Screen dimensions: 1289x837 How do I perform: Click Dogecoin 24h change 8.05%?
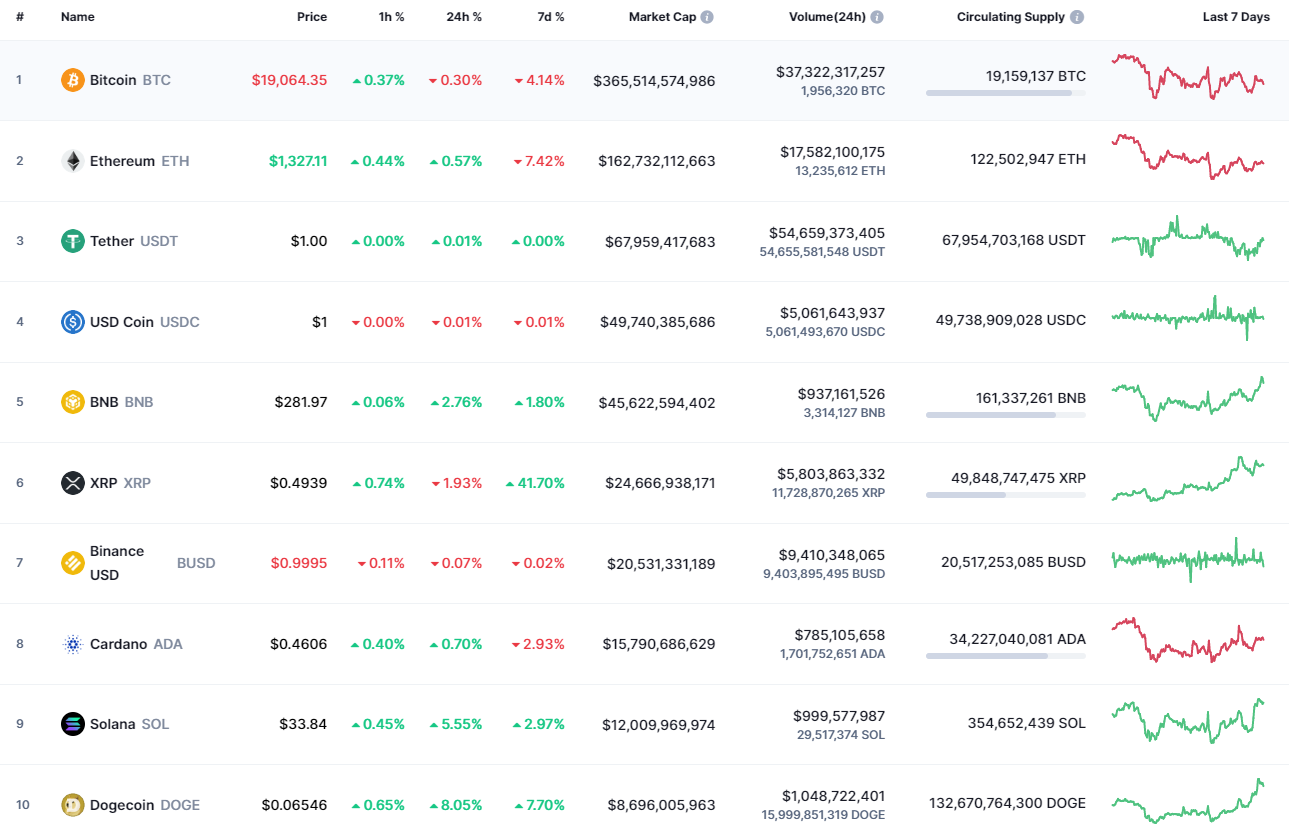coord(456,805)
